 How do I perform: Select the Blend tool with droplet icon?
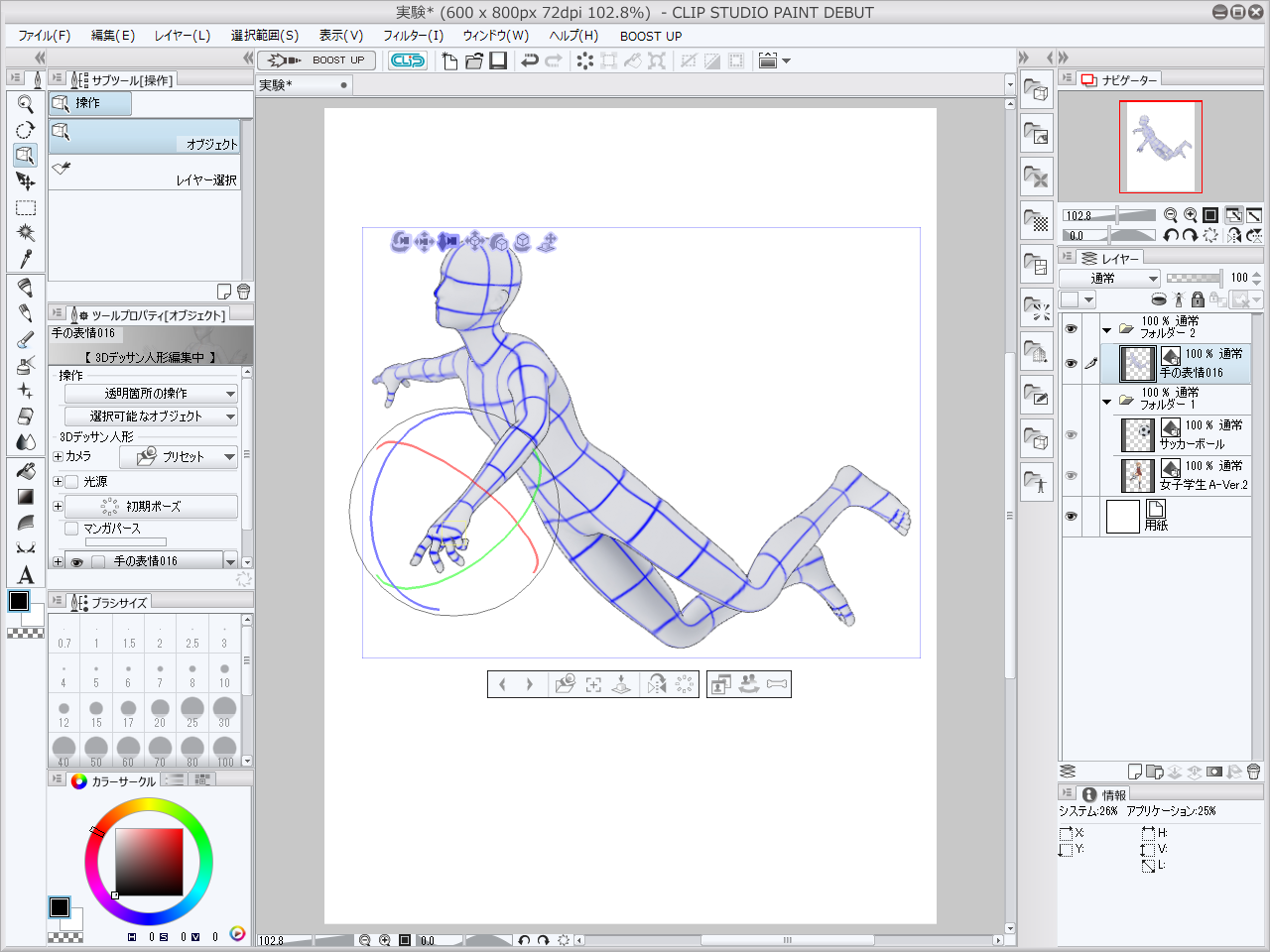(x=26, y=442)
